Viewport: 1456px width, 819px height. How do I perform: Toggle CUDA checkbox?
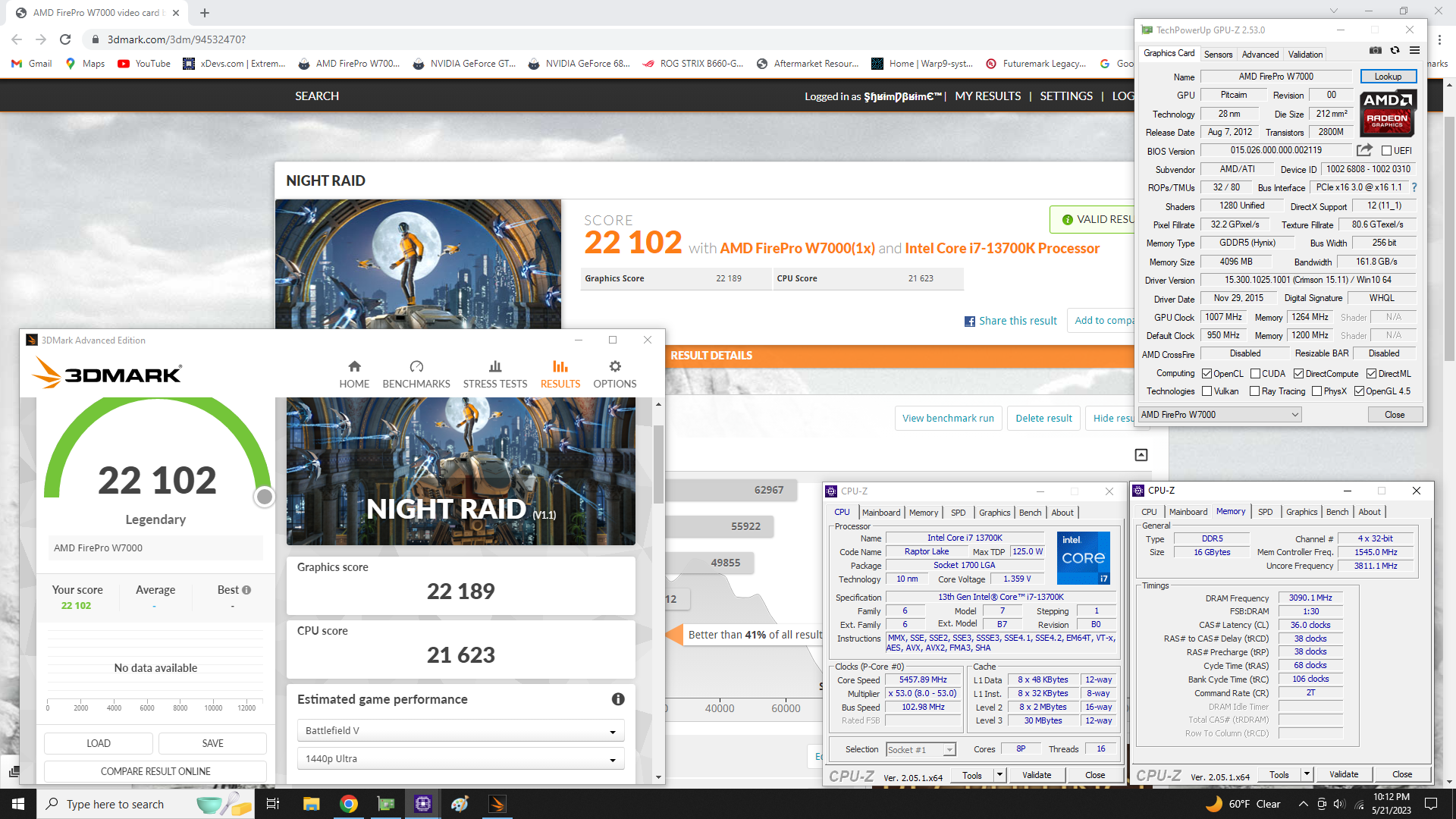pyautogui.click(x=1255, y=374)
